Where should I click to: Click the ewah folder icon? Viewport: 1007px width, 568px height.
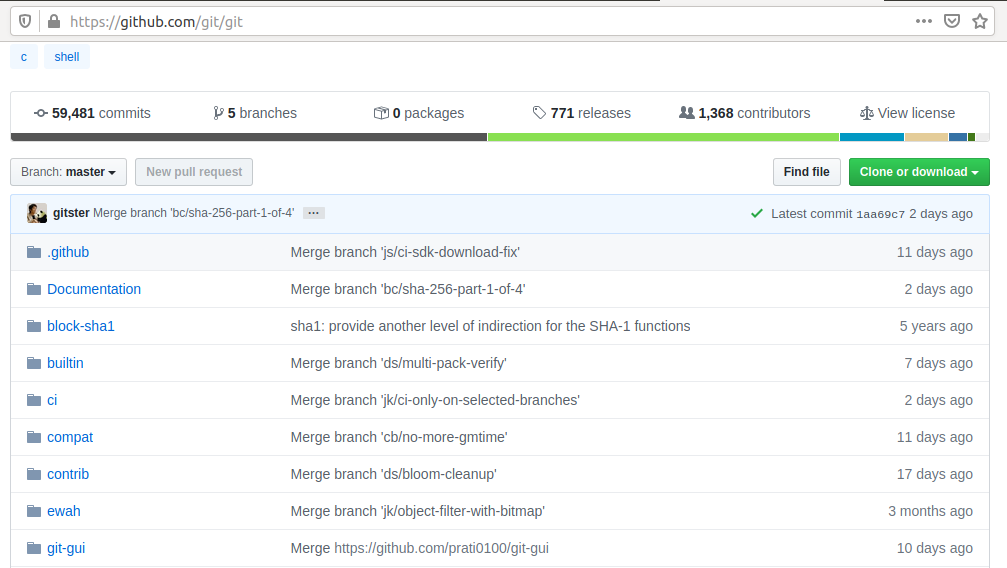[x=34, y=511]
